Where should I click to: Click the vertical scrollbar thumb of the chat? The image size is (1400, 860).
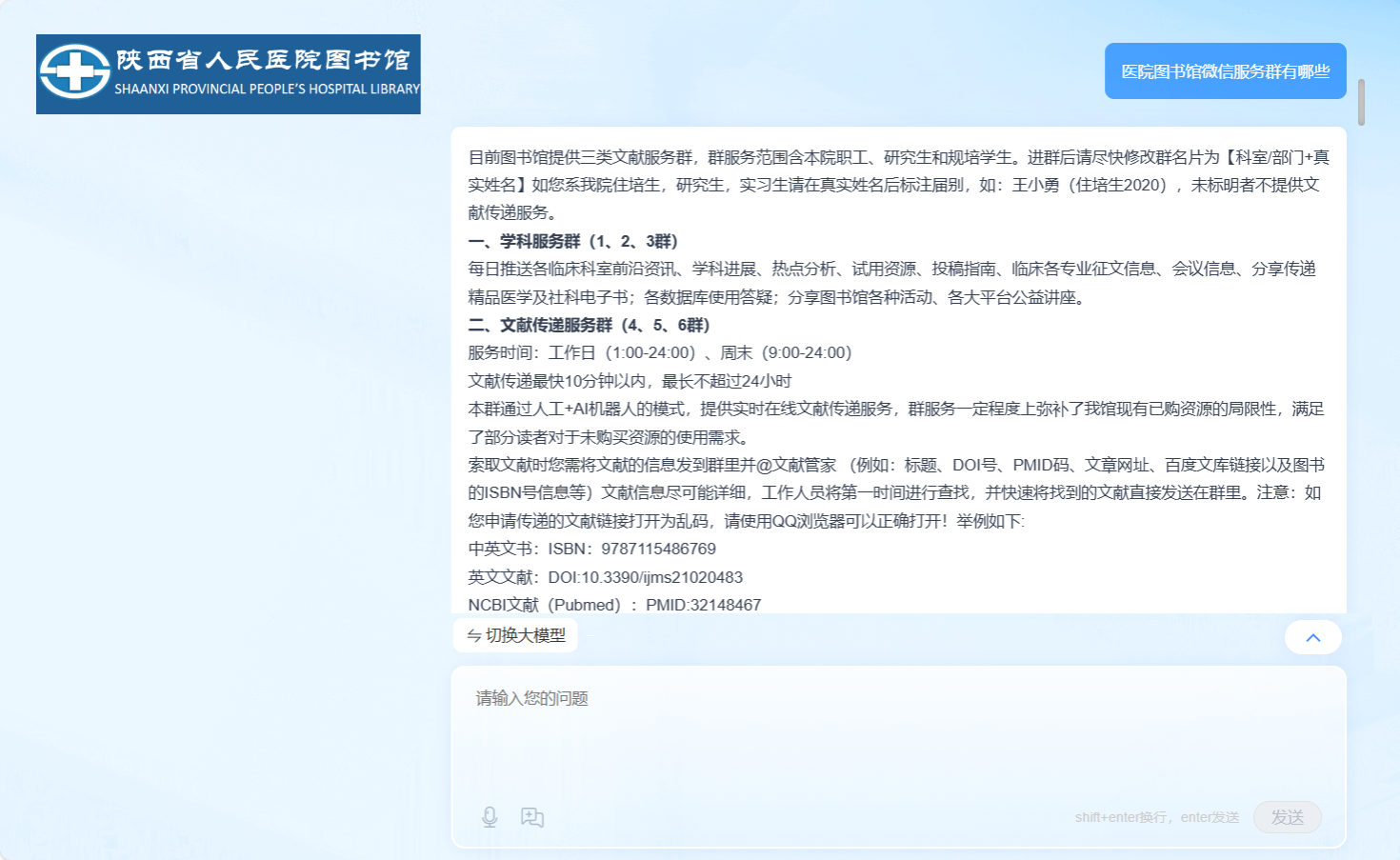[x=1361, y=102]
